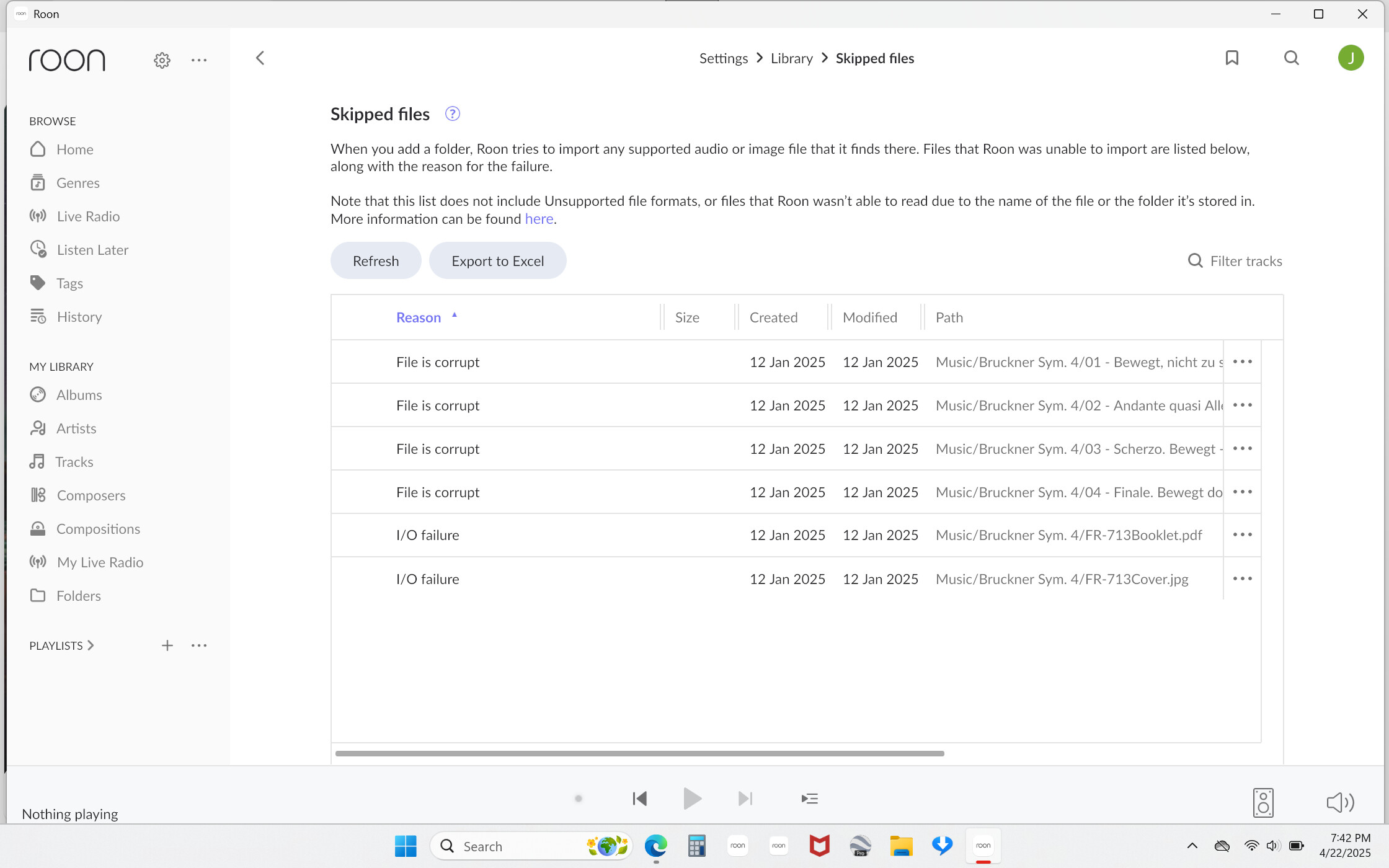Sort by Size column header
Screen dimensions: 1389x868
[x=687, y=317]
